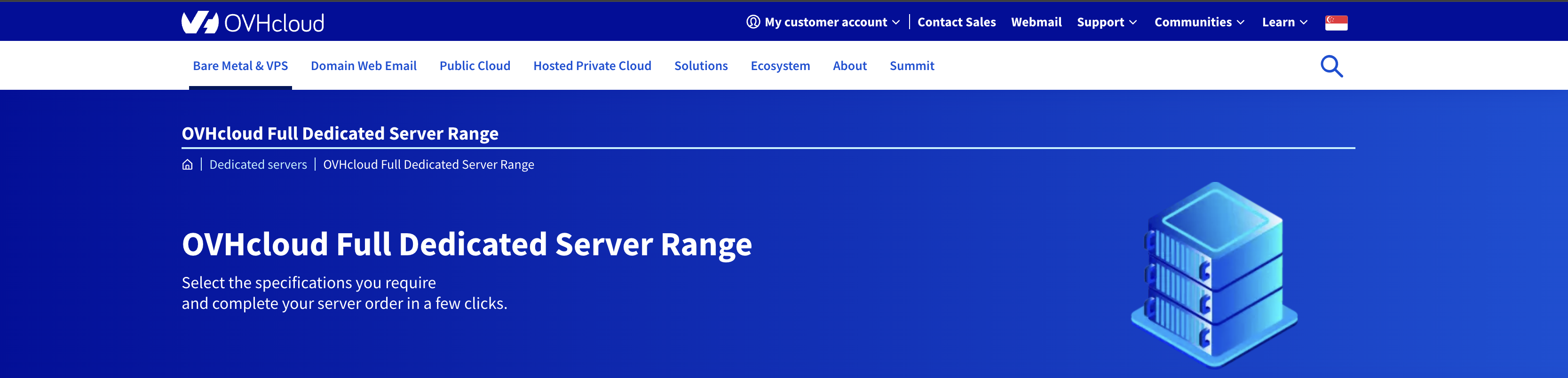Image resolution: width=1568 pixels, height=378 pixels.
Task: Open Contact Sales link
Action: coord(956,22)
